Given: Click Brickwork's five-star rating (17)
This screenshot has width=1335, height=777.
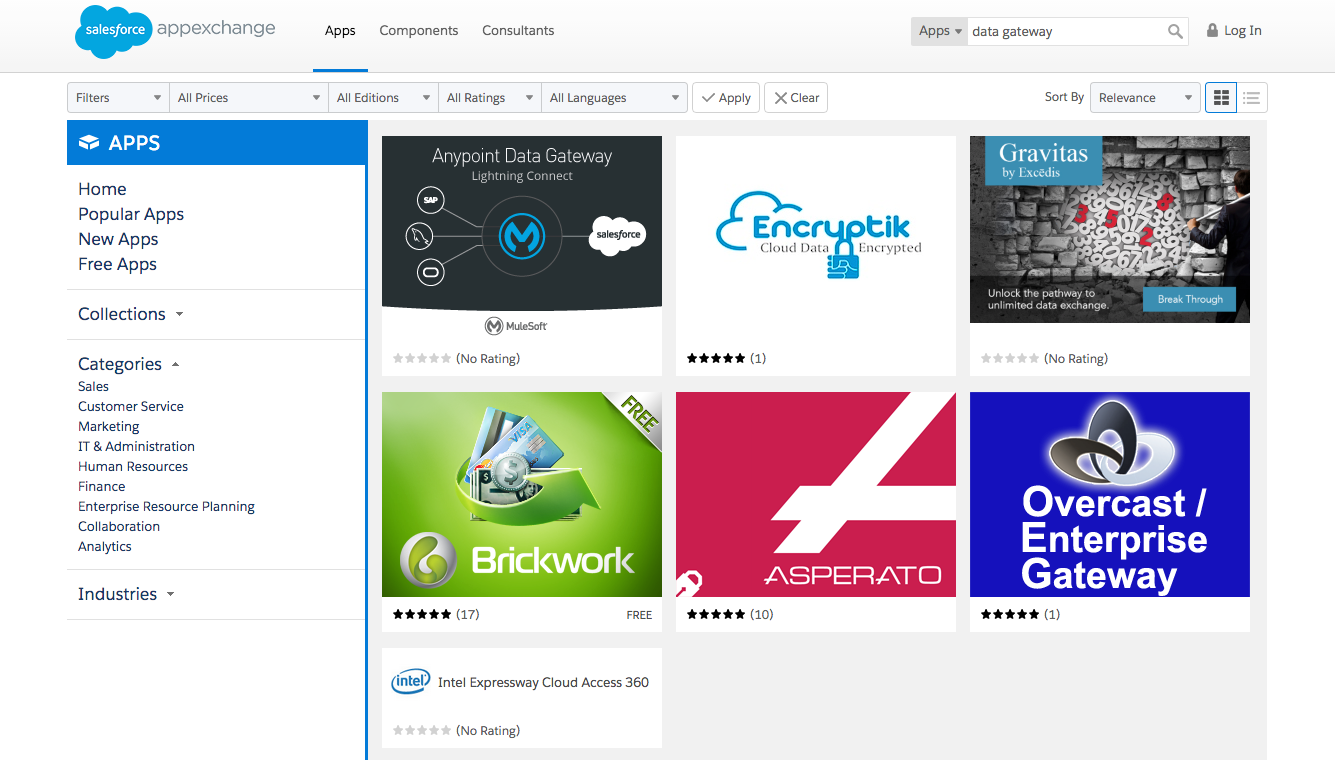Looking at the screenshot, I should [x=436, y=614].
